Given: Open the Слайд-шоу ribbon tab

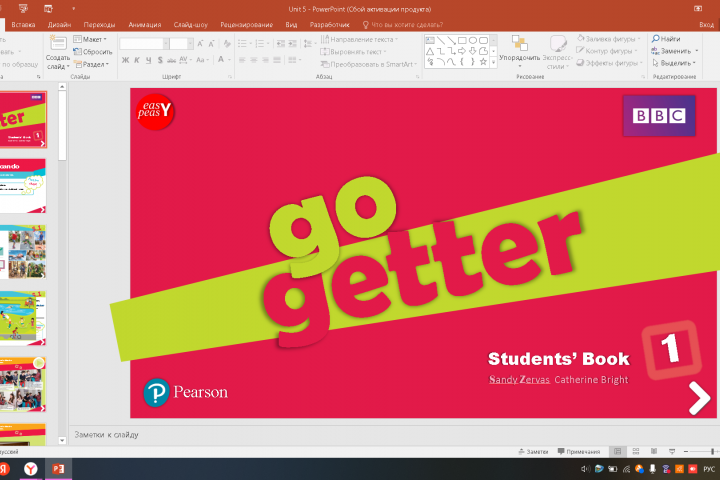Looking at the screenshot, I should pos(191,25).
